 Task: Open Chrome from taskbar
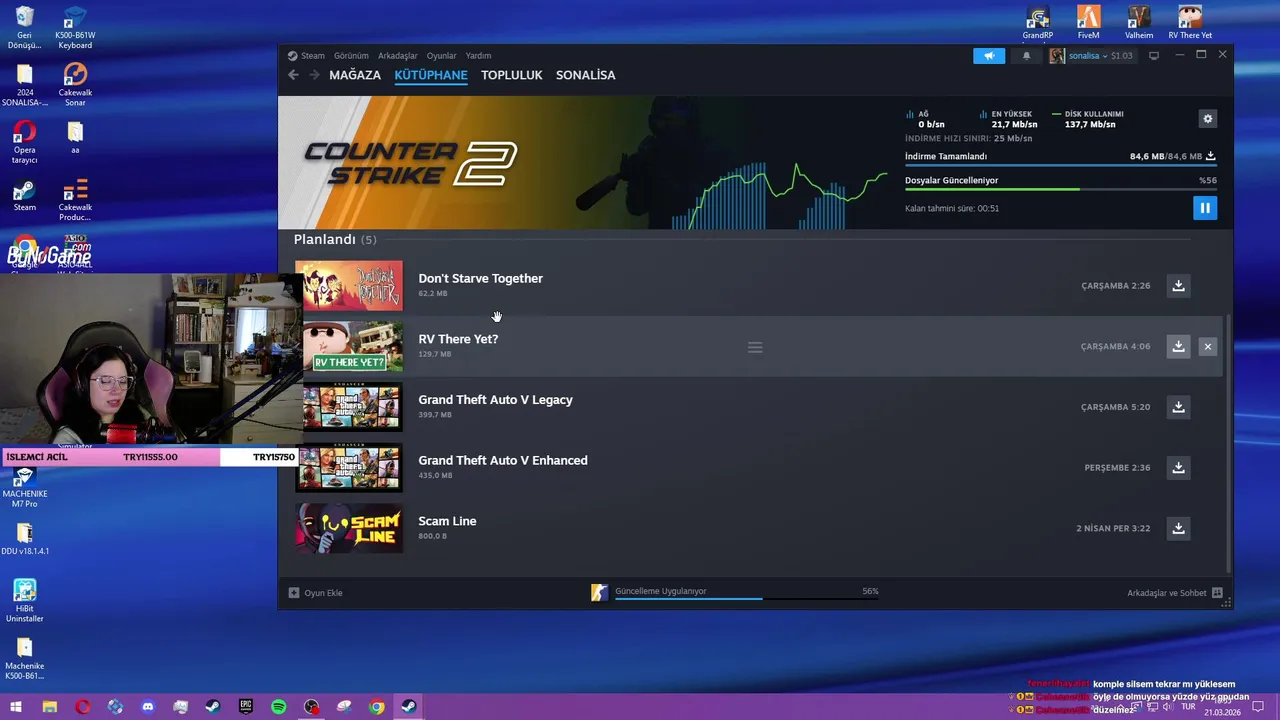pos(377,707)
